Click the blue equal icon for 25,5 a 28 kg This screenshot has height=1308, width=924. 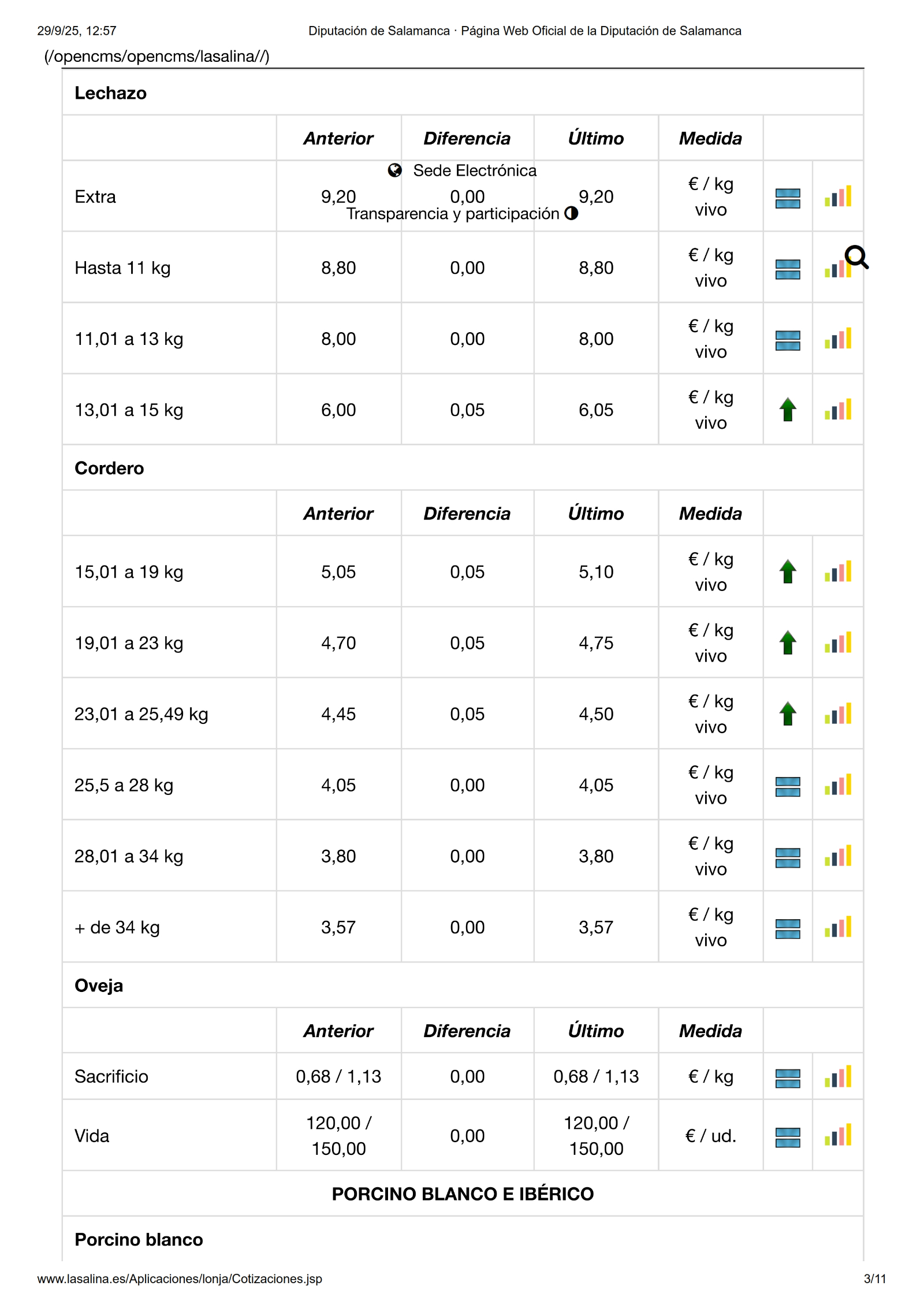click(x=787, y=786)
